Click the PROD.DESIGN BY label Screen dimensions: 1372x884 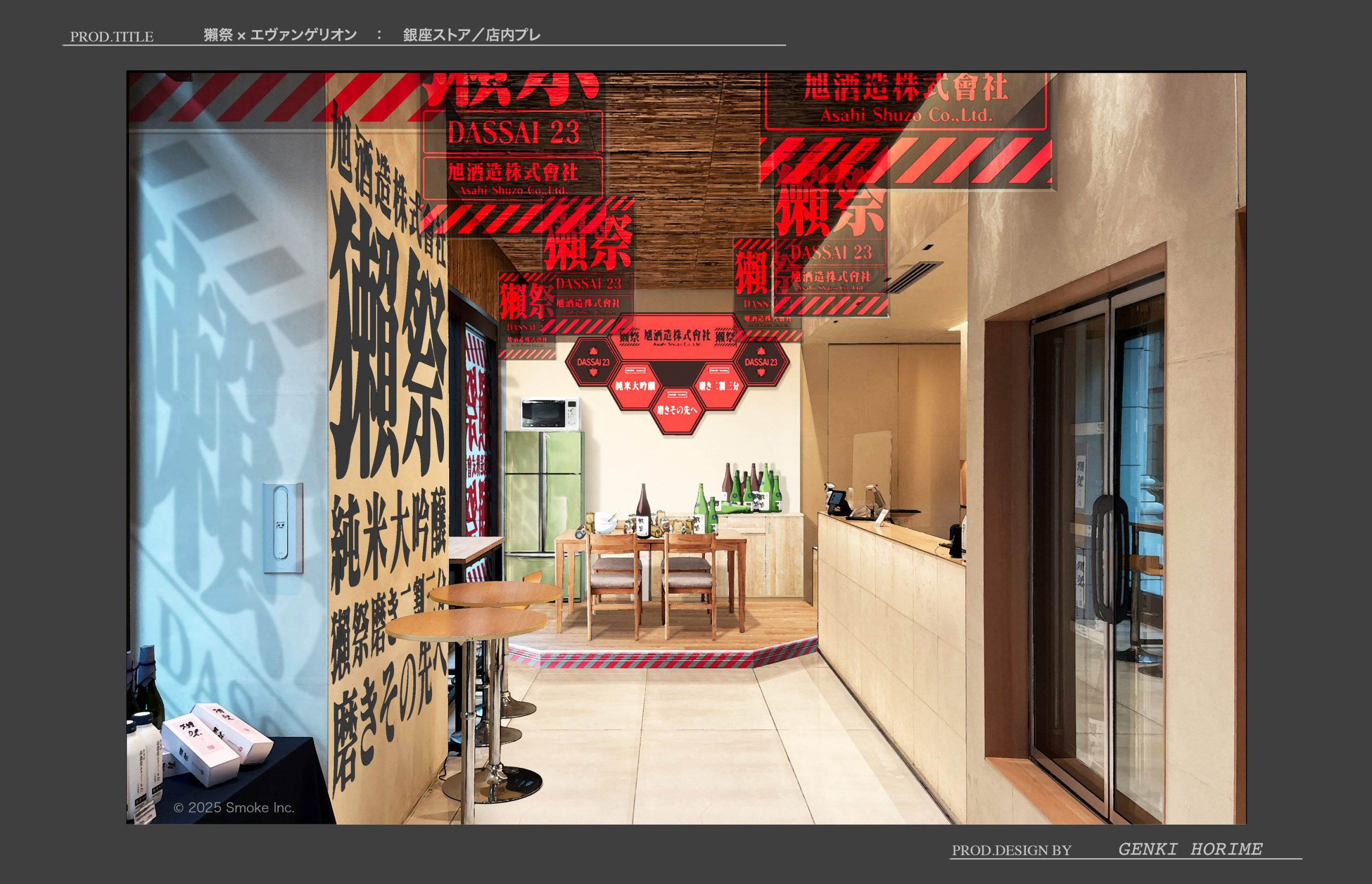click(x=1011, y=851)
